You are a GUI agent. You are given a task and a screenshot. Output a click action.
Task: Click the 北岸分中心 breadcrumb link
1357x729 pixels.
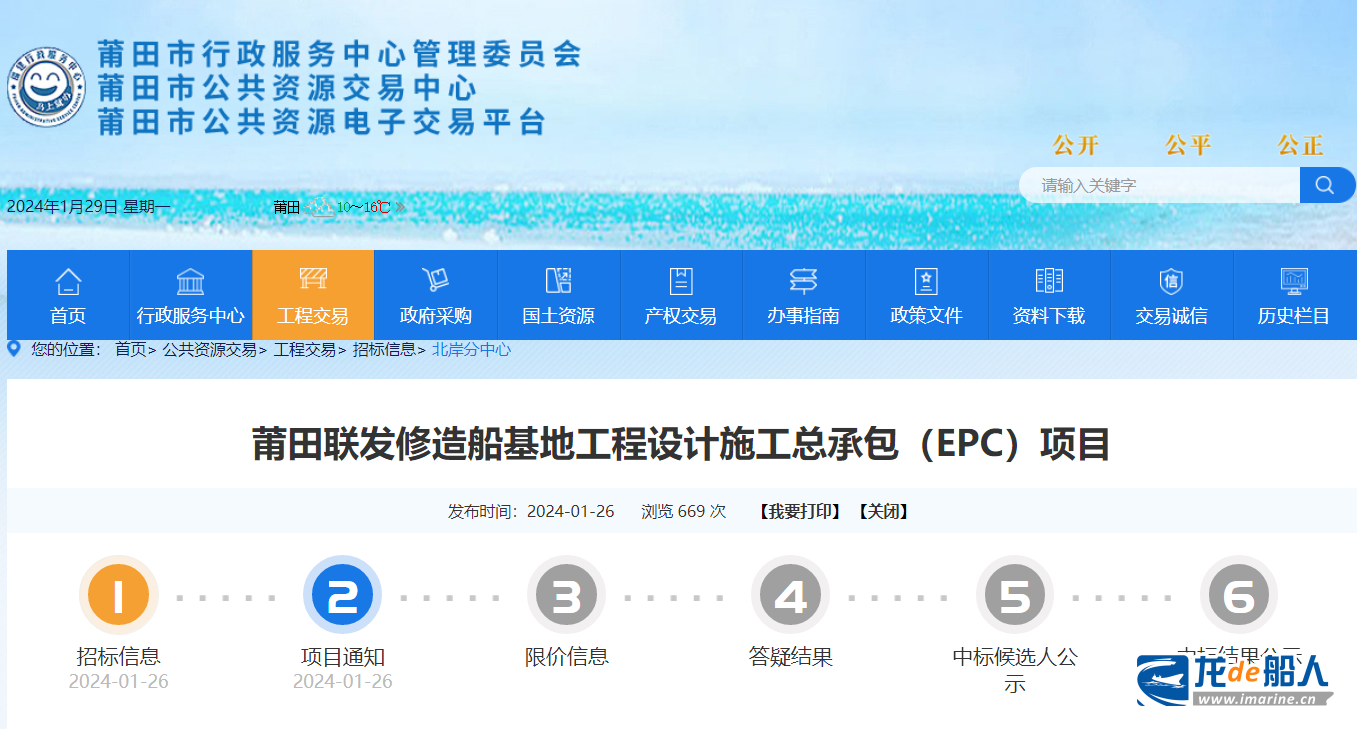pos(471,349)
